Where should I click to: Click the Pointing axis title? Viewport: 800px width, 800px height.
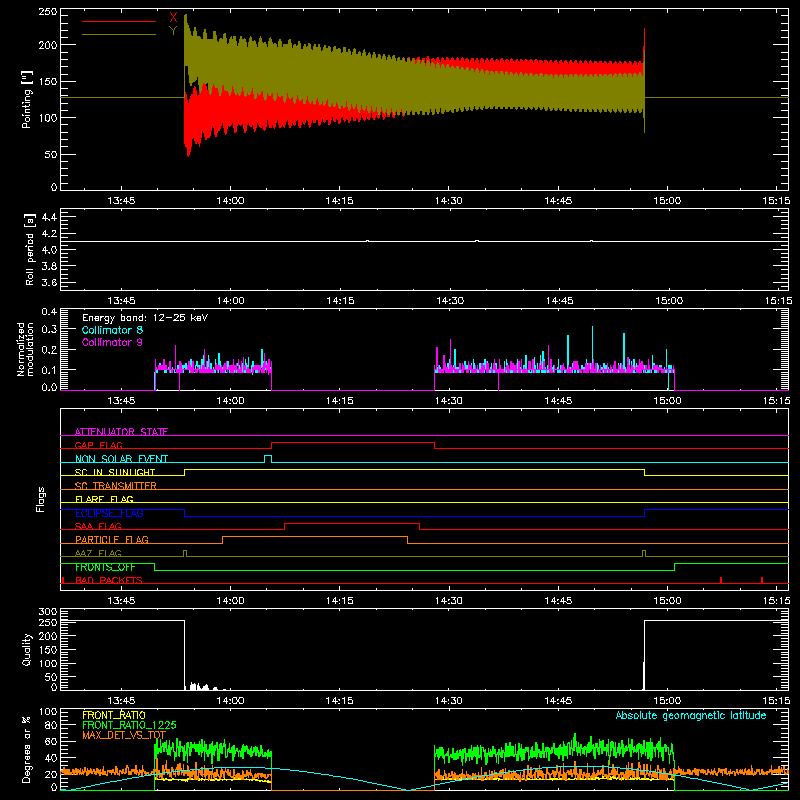pyautogui.click(x=27, y=99)
